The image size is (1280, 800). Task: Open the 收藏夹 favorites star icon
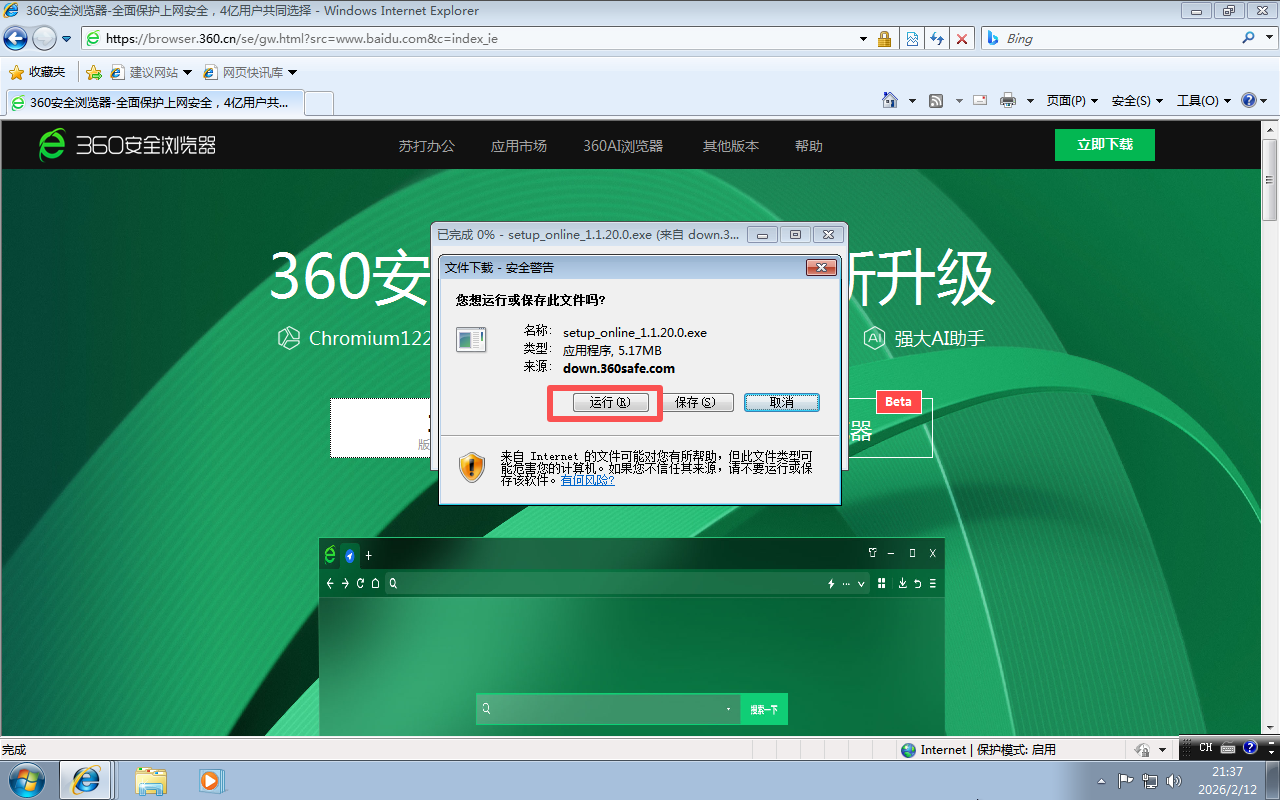pos(18,72)
